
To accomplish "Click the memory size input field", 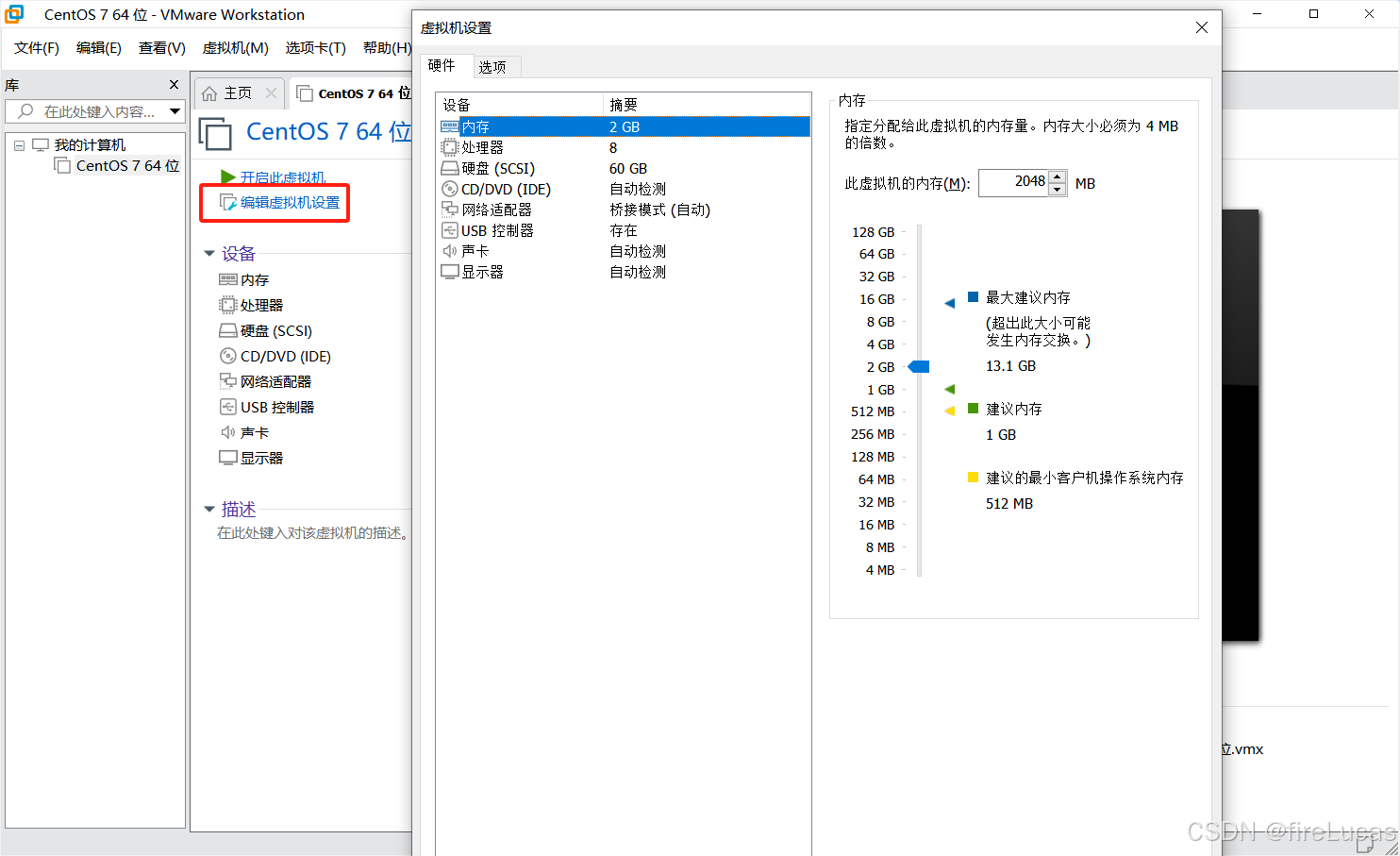I will [x=1014, y=182].
